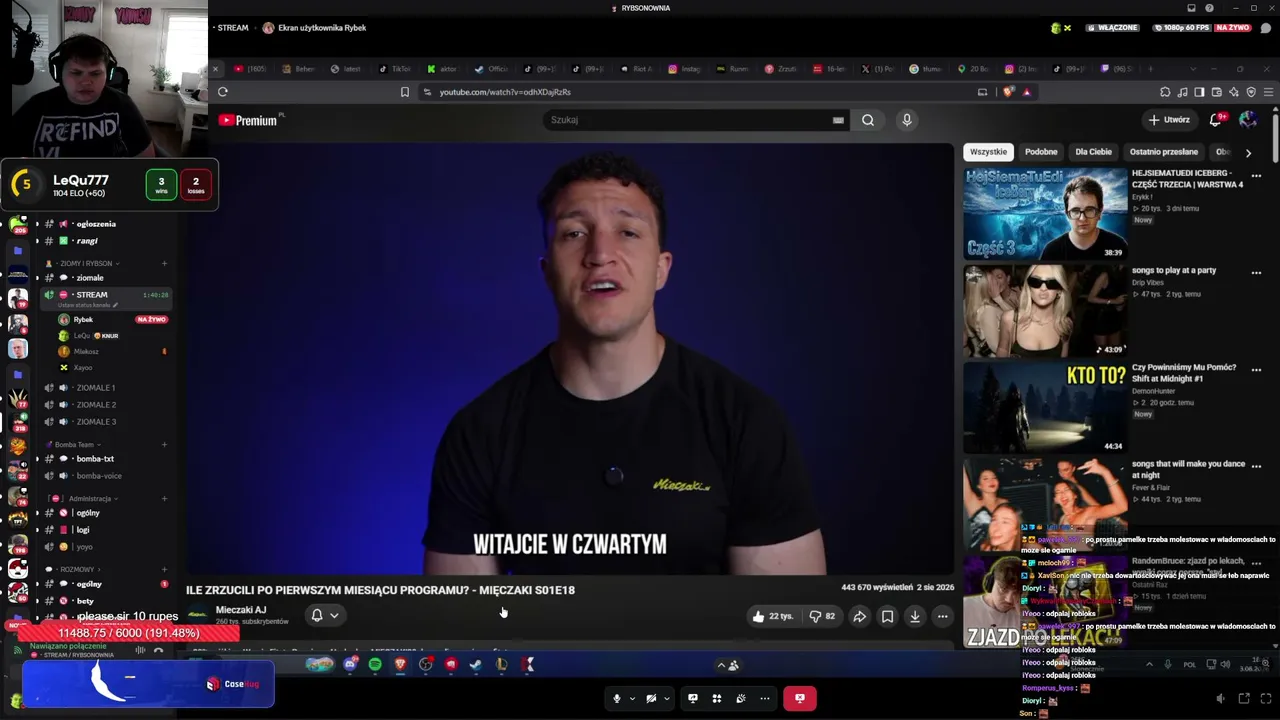Screen dimensions: 1280x720
Task: Switch to the TikTok browser tab
Action: click(x=395, y=69)
